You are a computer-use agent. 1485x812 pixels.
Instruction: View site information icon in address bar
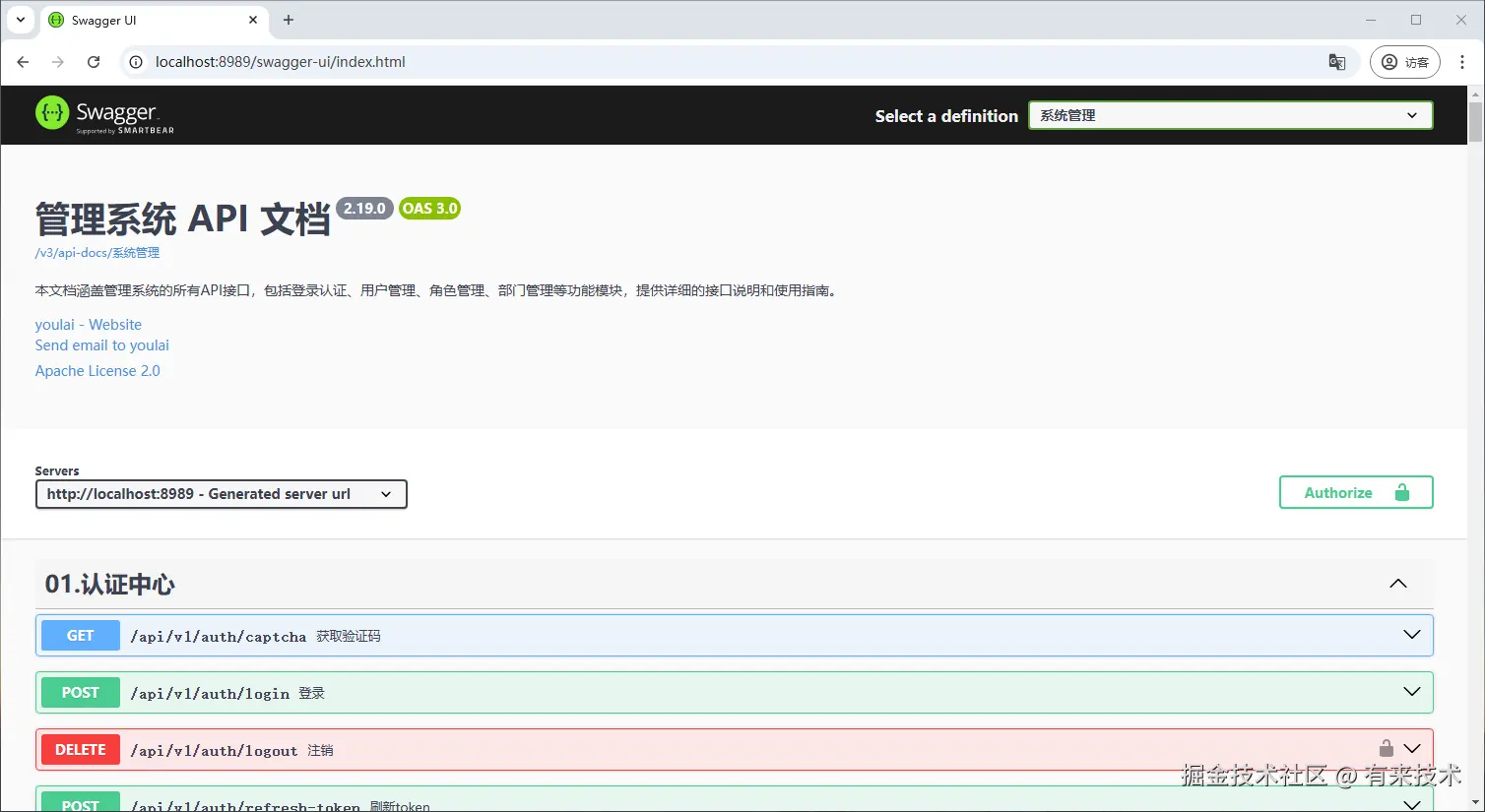pos(137,62)
